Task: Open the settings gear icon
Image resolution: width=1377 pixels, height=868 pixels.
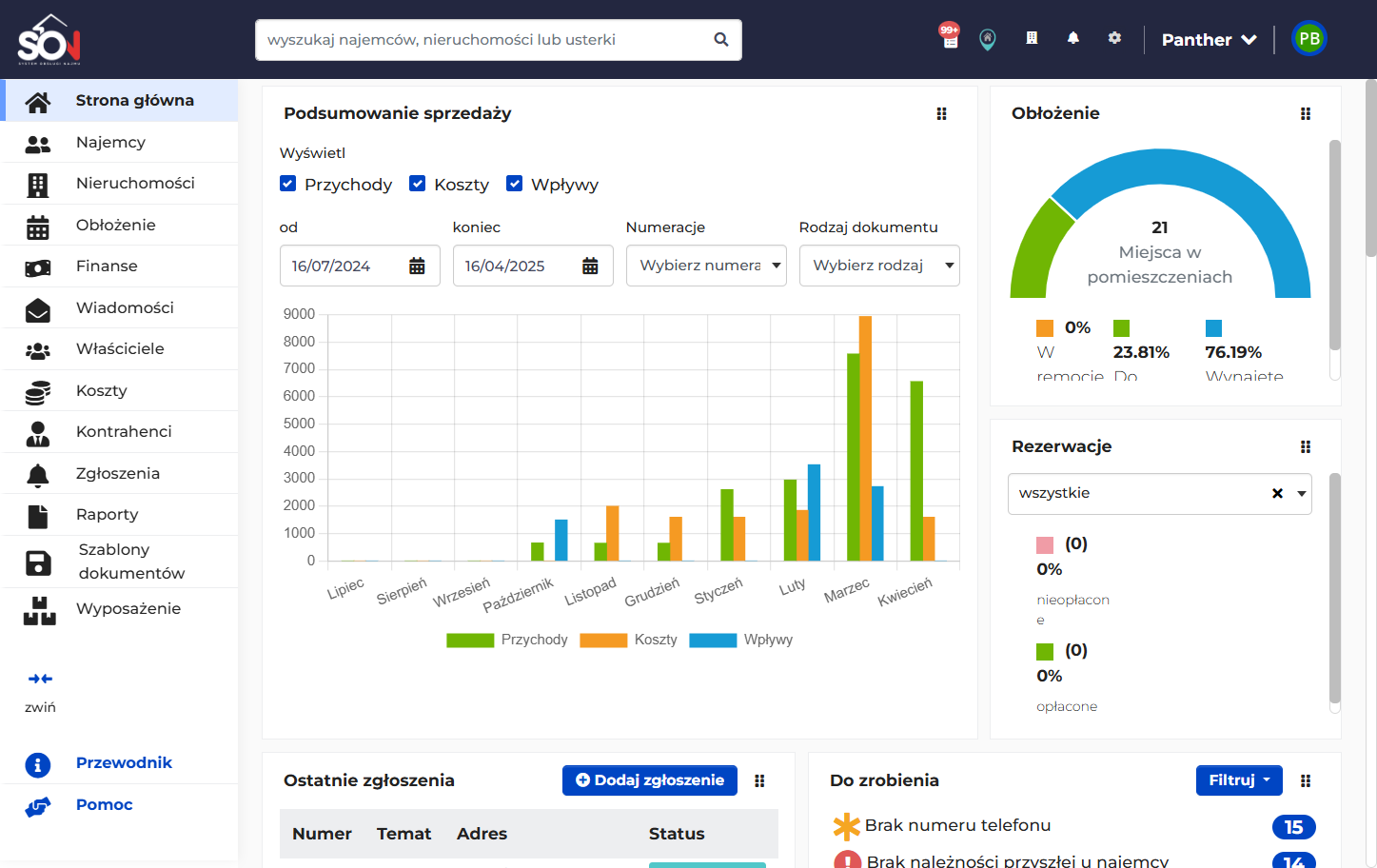Action: point(1114,38)
